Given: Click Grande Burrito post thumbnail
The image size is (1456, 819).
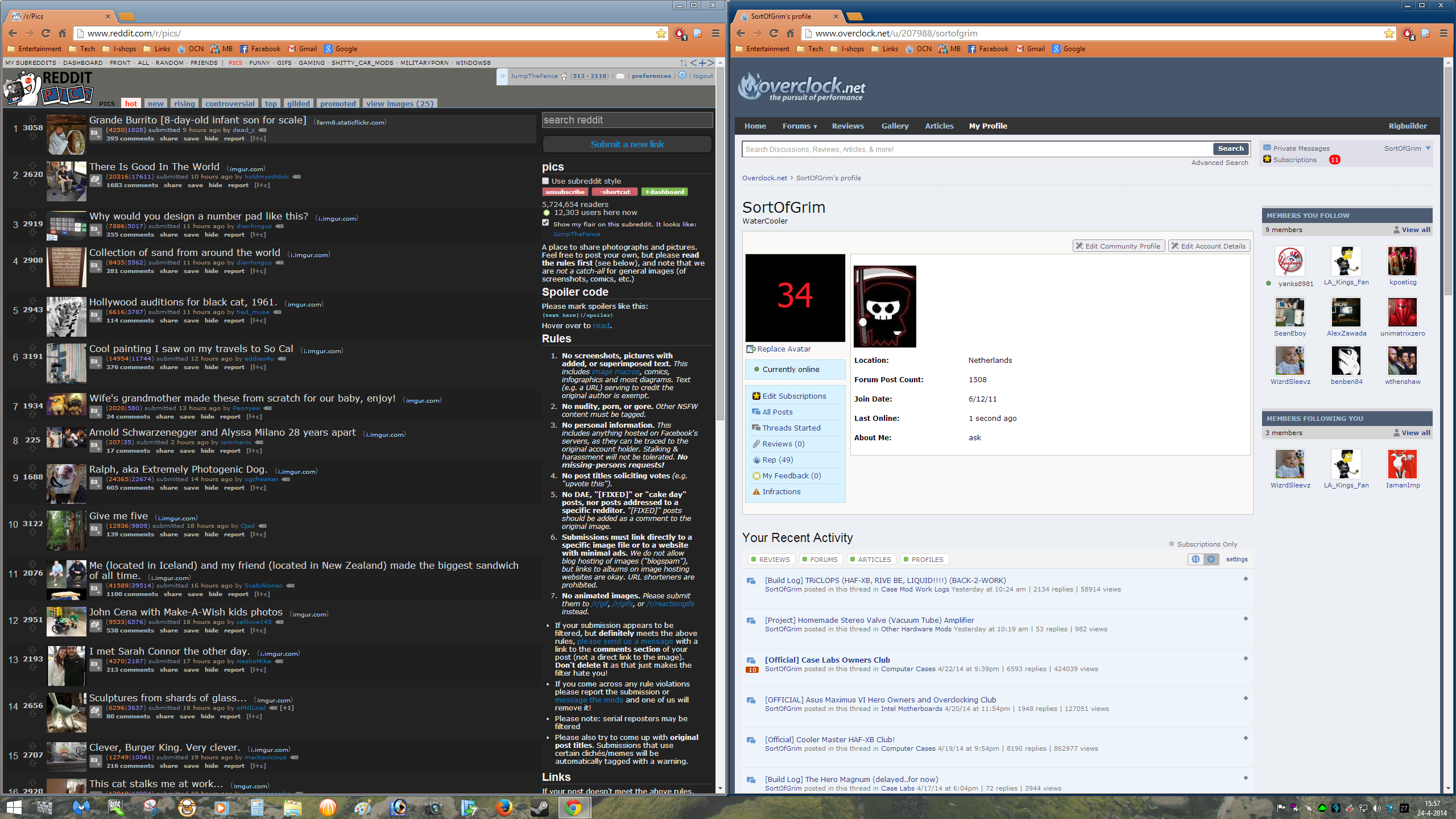Looking at the screenshot, I should tap(66, 135).
